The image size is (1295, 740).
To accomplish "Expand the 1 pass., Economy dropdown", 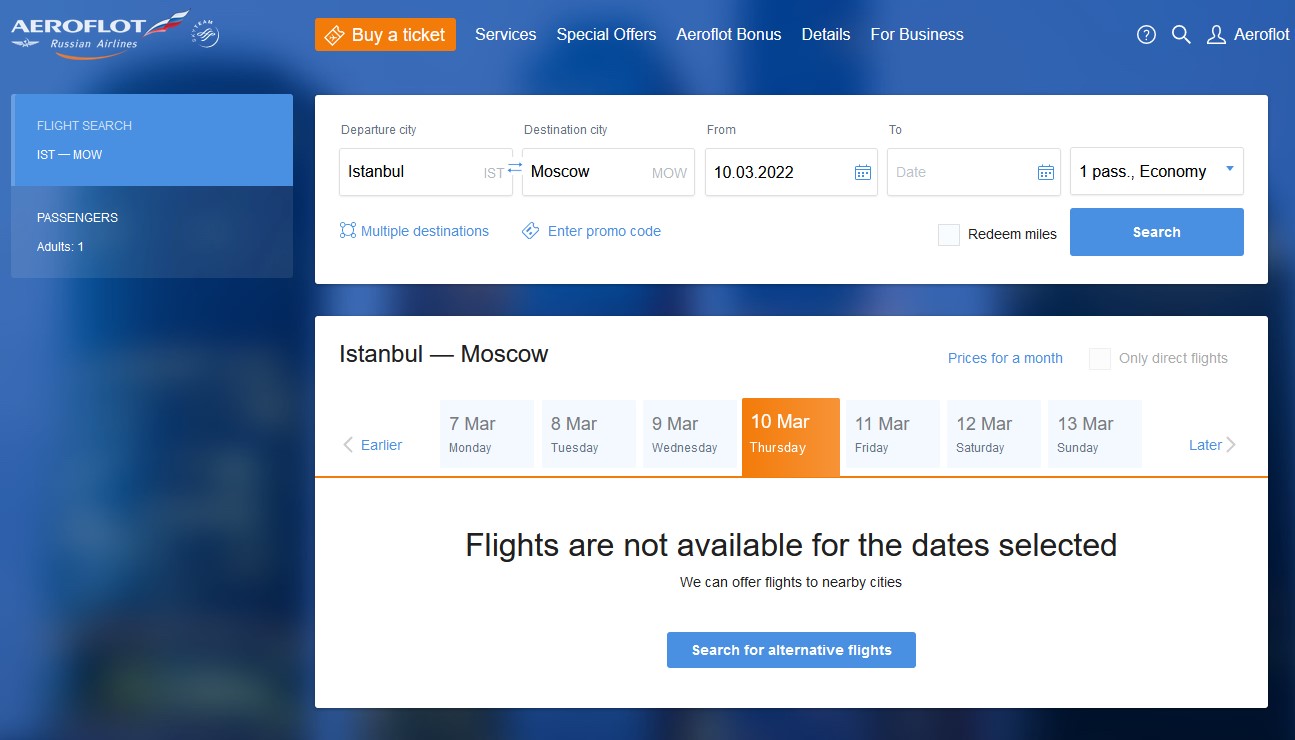I will pos(1157,171).
